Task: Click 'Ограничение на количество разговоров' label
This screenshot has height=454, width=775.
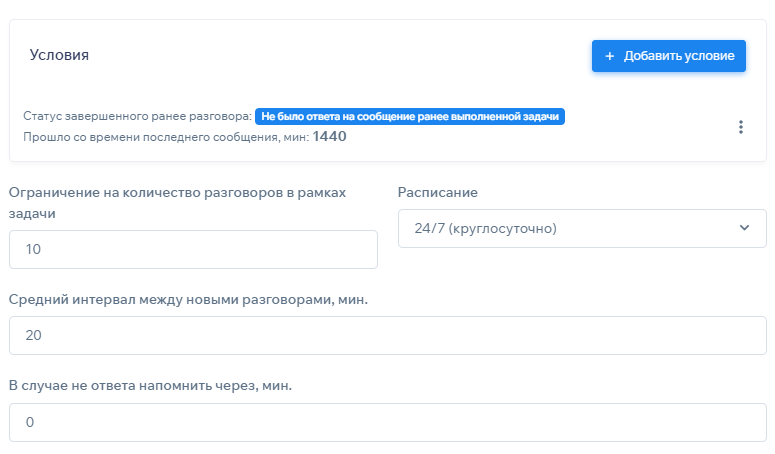Action: pos(177,193)
